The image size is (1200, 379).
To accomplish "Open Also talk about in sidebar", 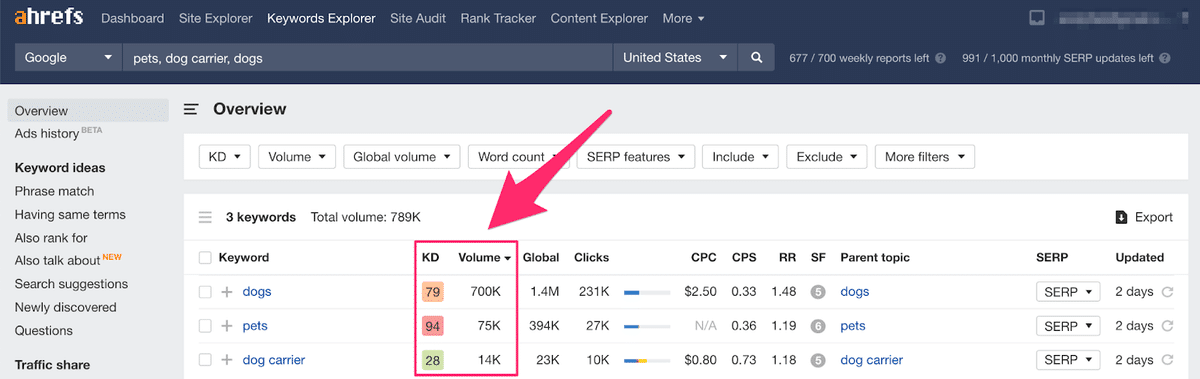I will (57, 261).
